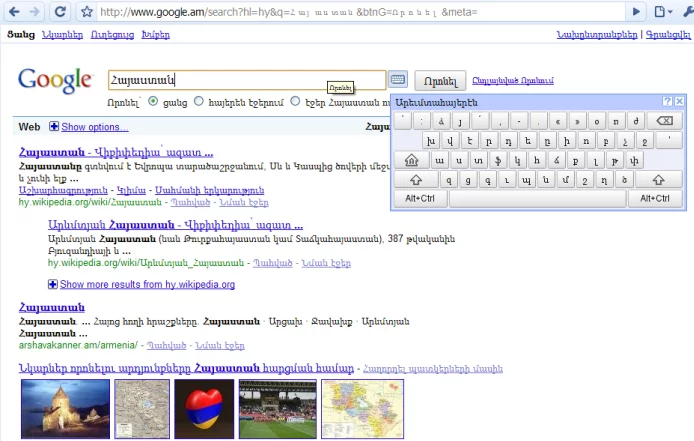Expand Show options plus icon

tap(54, 127)
